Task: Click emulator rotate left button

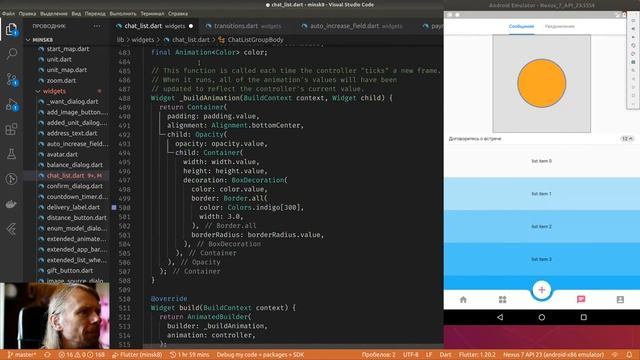Action: pos(633,45)
